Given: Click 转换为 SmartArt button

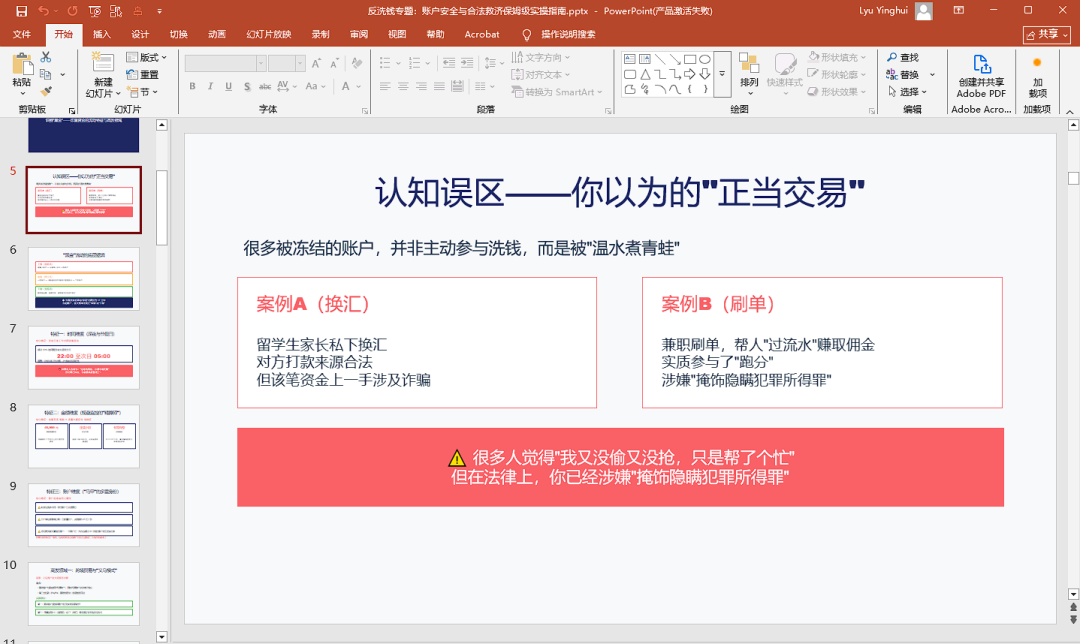Looking at the screenshot, I should [557, 92].
